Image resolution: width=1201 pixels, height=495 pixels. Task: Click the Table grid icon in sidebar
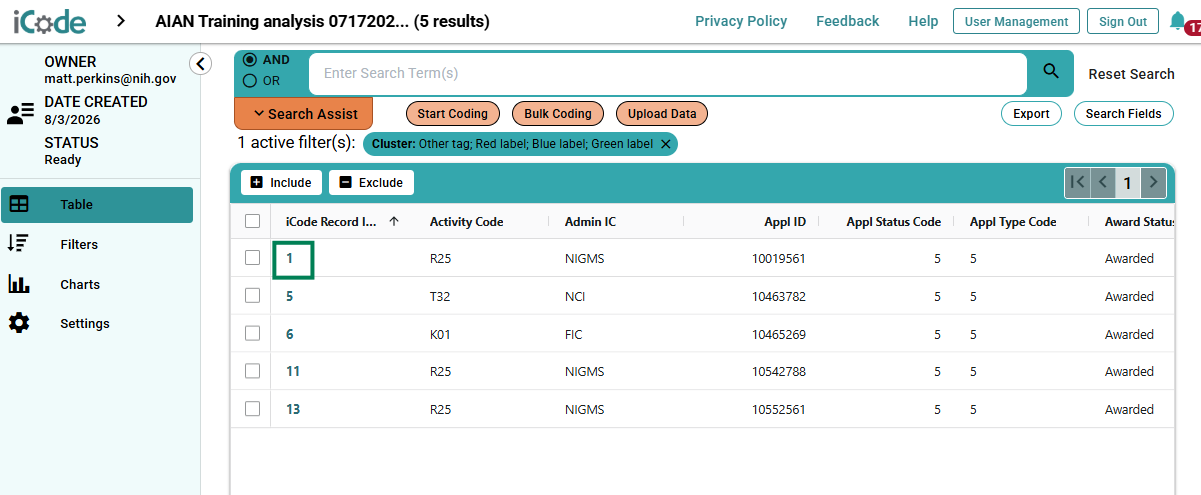click(x=19, y=204)
